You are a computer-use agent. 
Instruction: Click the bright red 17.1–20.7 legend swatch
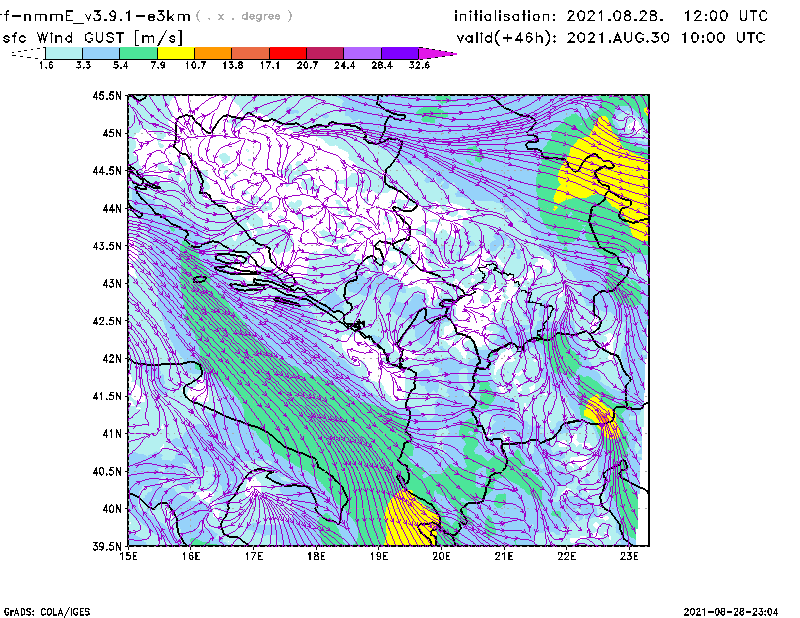(x=288, y=53)
